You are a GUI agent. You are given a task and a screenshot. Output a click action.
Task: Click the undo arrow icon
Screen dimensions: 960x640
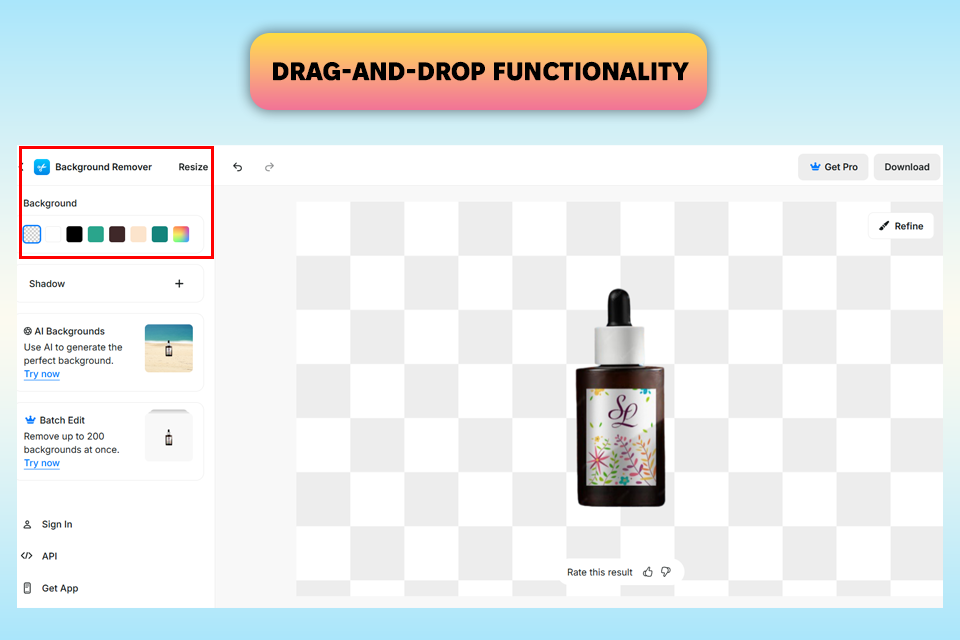coord(238,167)
